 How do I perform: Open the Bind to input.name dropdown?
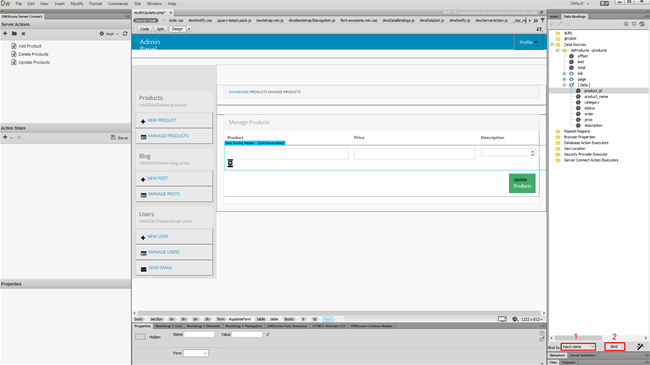(578, 347)
